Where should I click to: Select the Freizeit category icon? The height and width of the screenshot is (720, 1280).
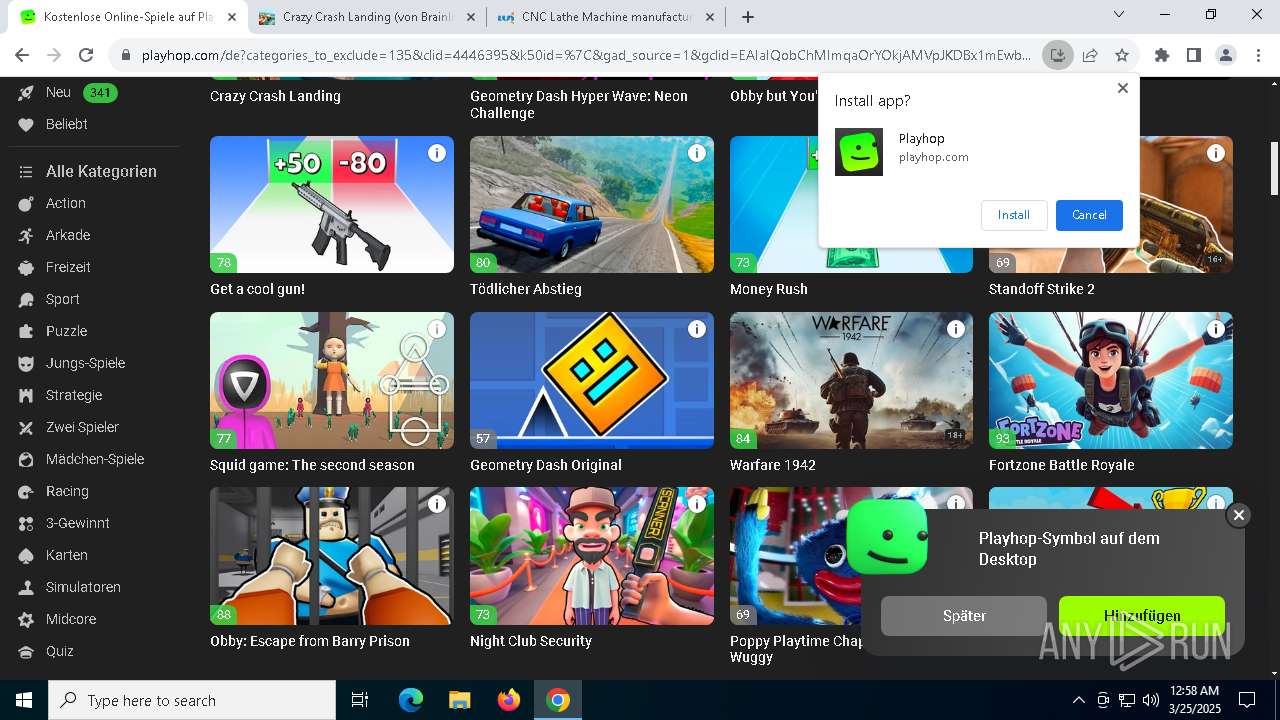26,267
